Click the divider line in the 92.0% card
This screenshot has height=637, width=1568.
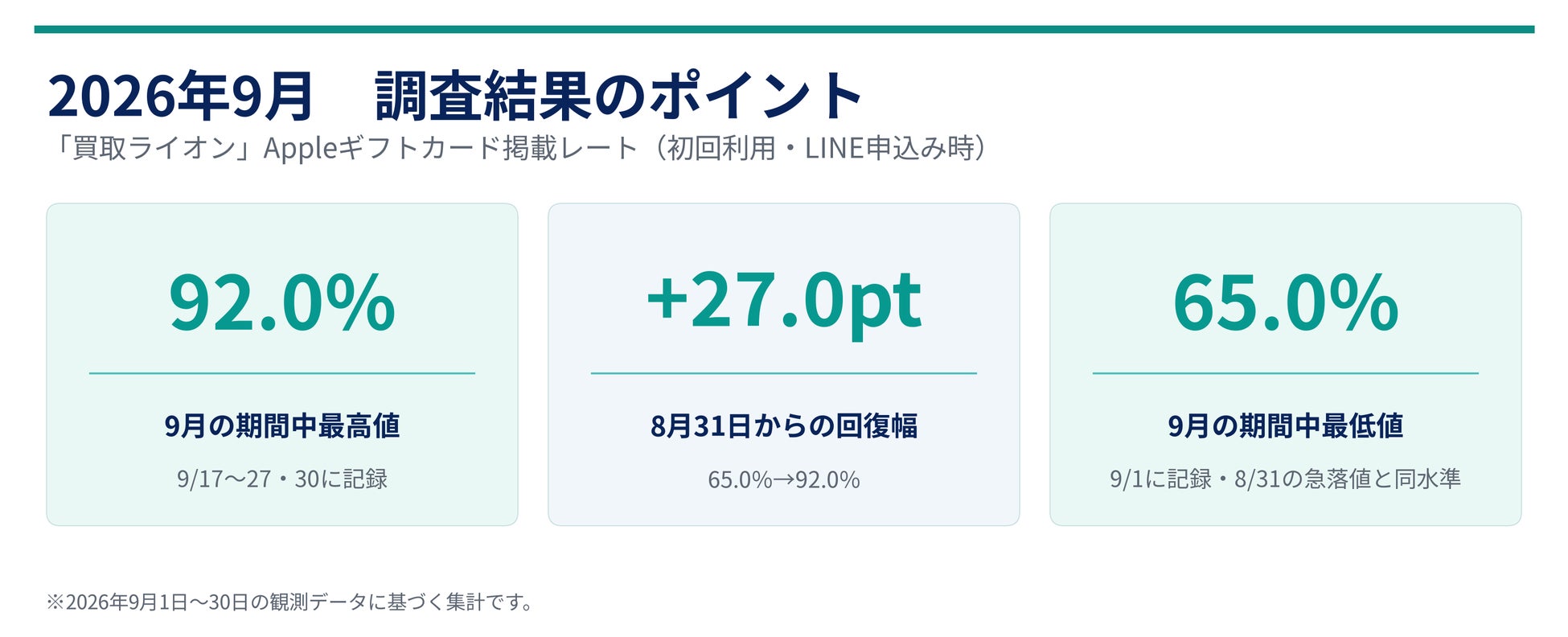[x=282, y=373]
